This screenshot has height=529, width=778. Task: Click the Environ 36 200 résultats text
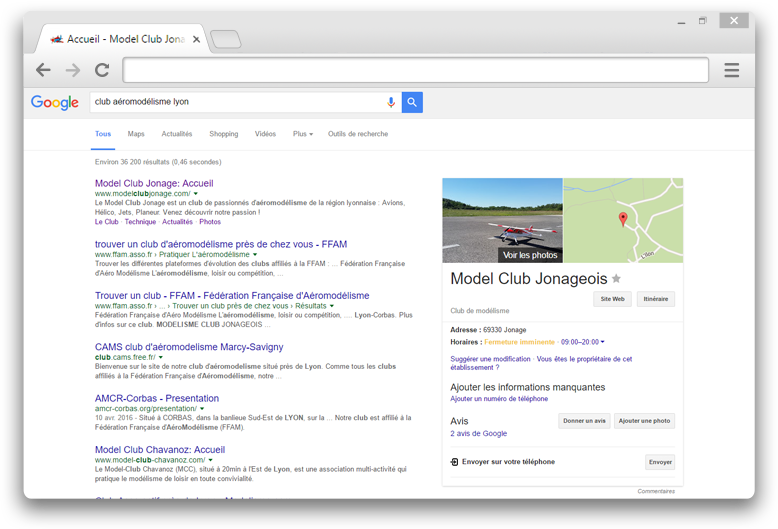click(158, 162)
